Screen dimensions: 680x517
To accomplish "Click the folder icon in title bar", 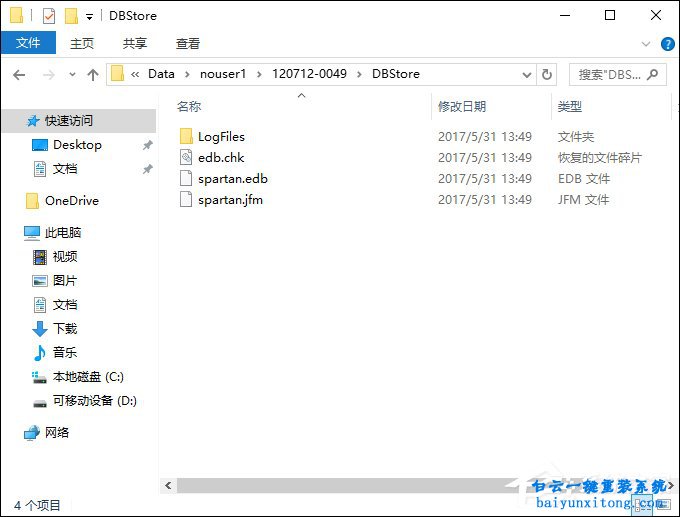I will [16, 15].
